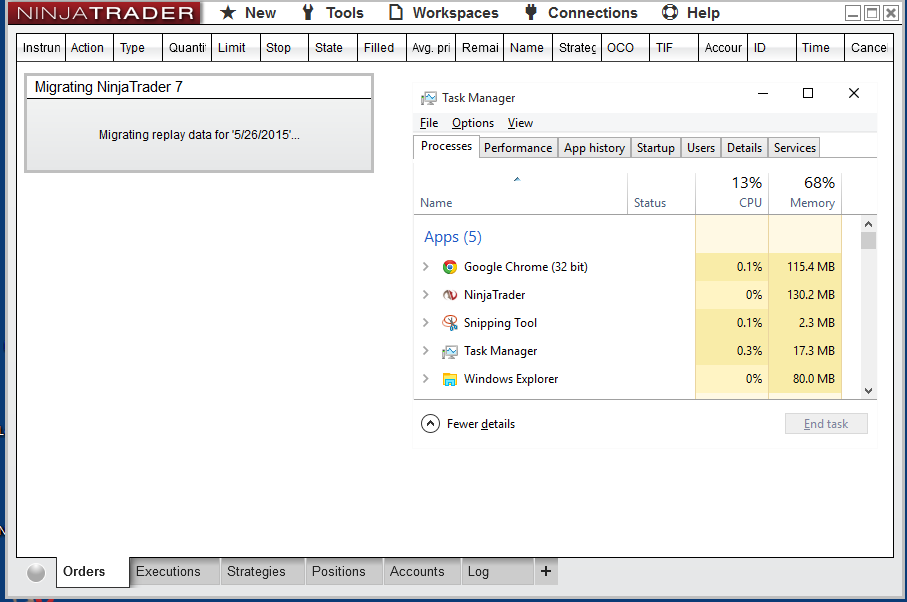Sort by the CPU column header
The width and height of the screenshot is (907, 602).
(x=732, y=193)
